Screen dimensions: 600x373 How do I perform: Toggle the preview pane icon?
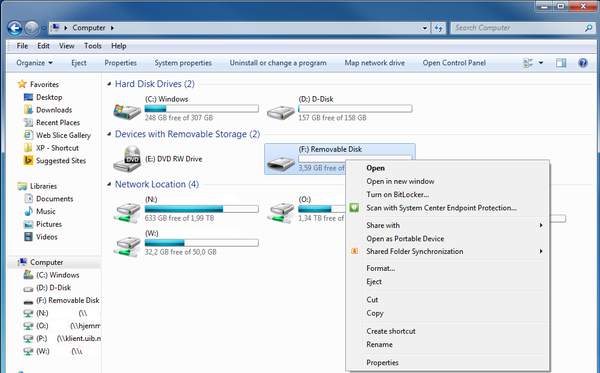(561, 63)
